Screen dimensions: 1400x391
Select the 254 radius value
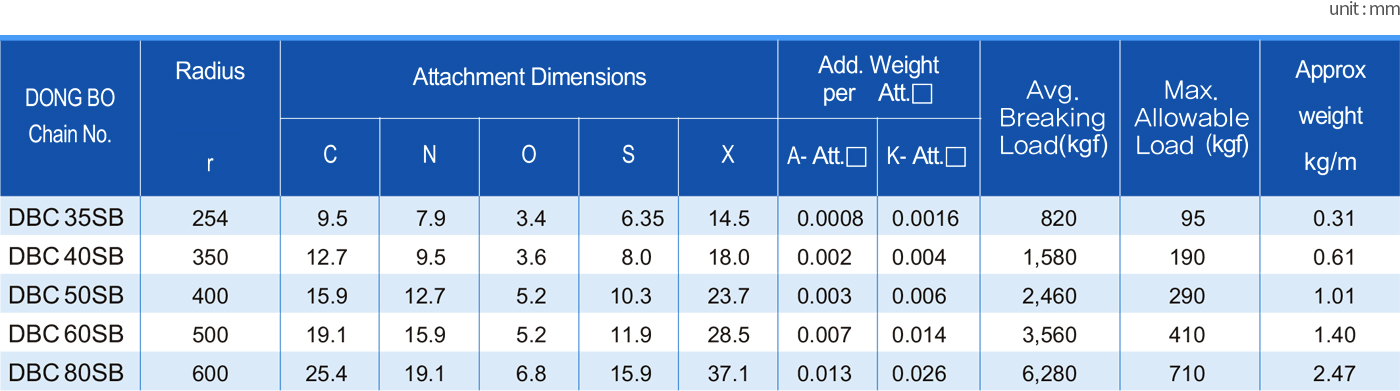[x=210, y=219]
